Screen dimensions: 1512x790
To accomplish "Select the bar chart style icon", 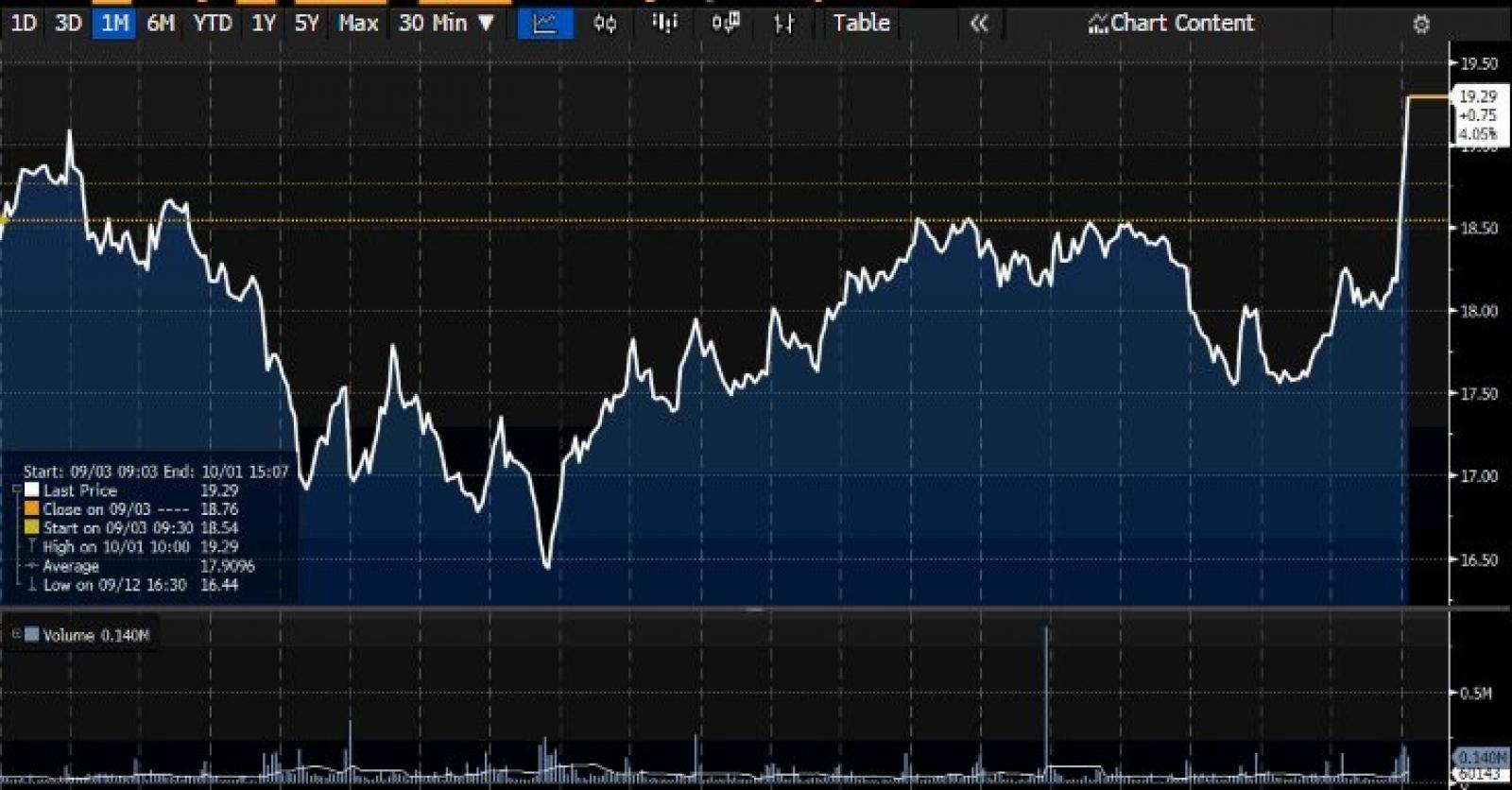I will click(x=665, y=24).
